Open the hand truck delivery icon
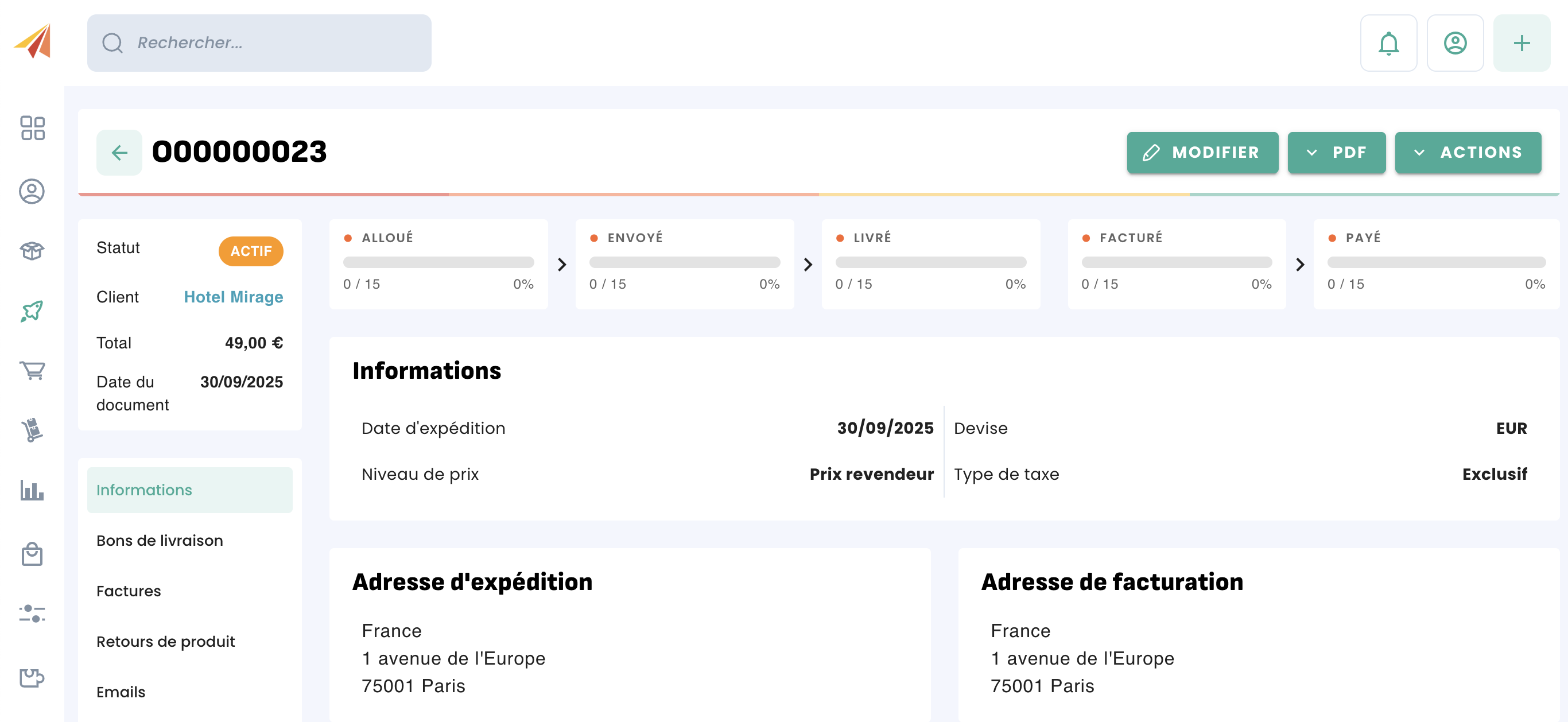 32,430
